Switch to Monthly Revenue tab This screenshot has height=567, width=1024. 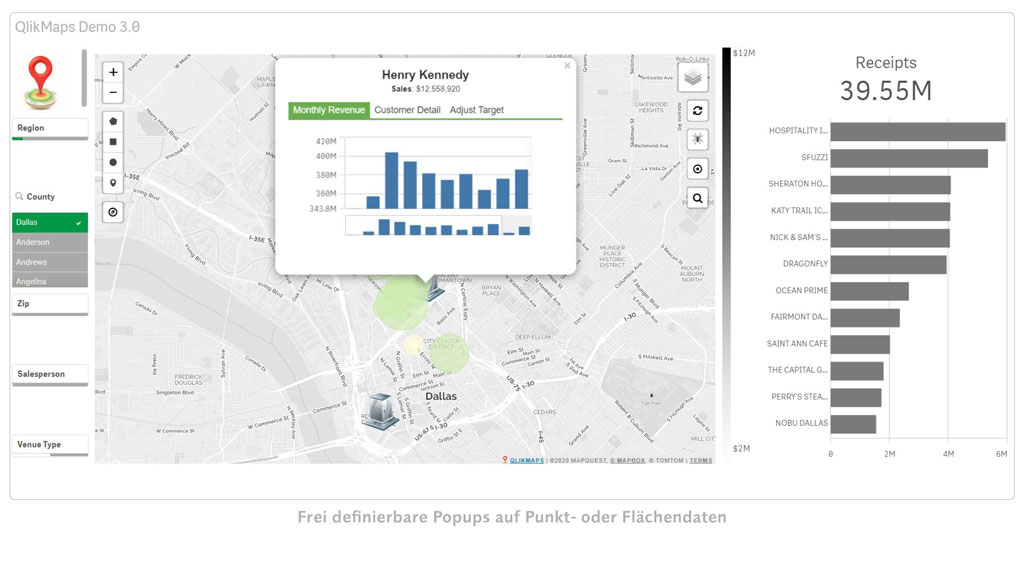(x=329, y=110)
